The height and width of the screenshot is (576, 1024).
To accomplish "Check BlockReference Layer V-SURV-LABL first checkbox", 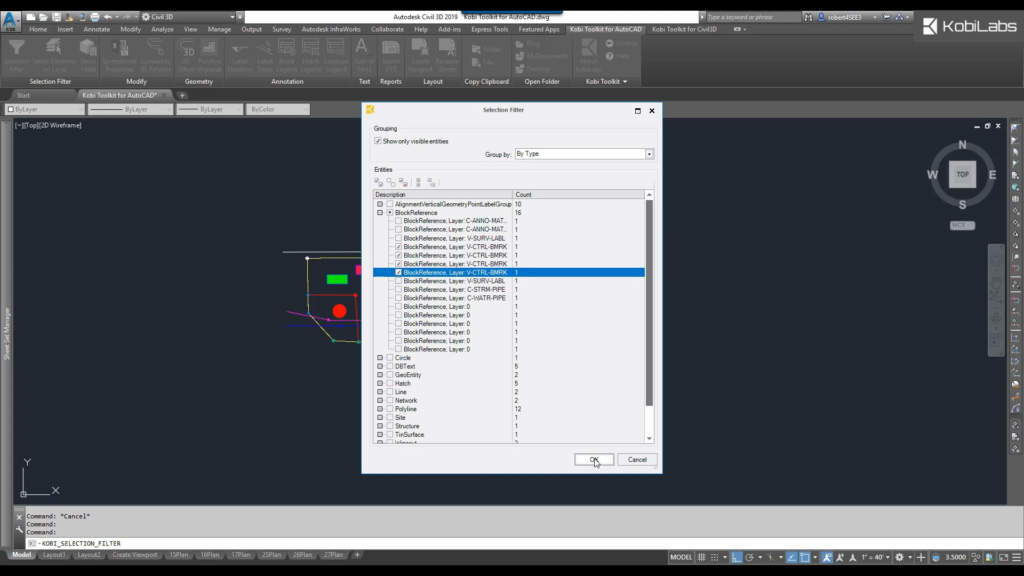I will 398,238.
